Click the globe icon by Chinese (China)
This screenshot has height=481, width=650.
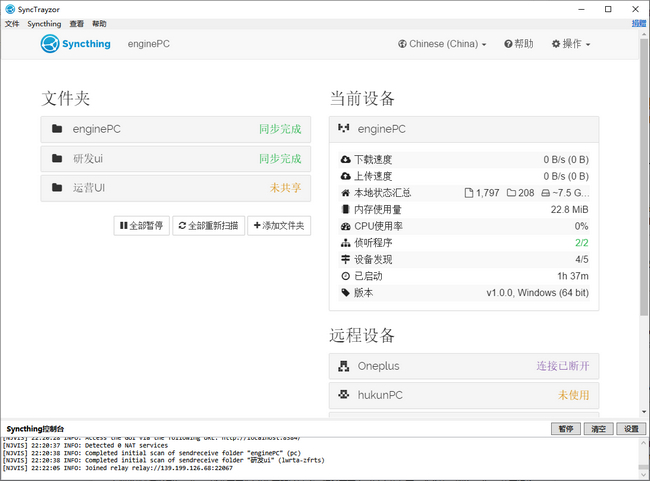tap(402, 44)
